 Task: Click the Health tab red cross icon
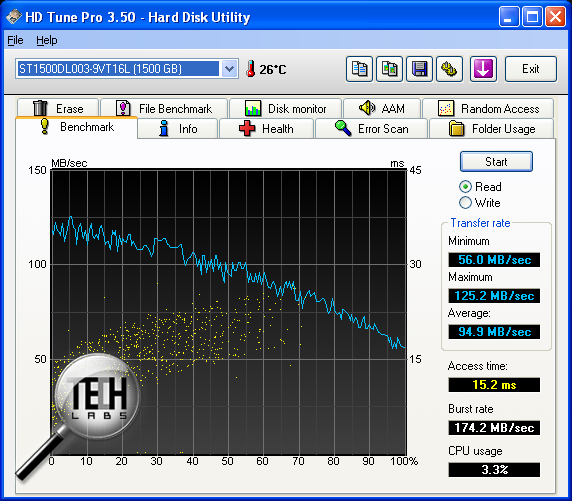point(247,128)
